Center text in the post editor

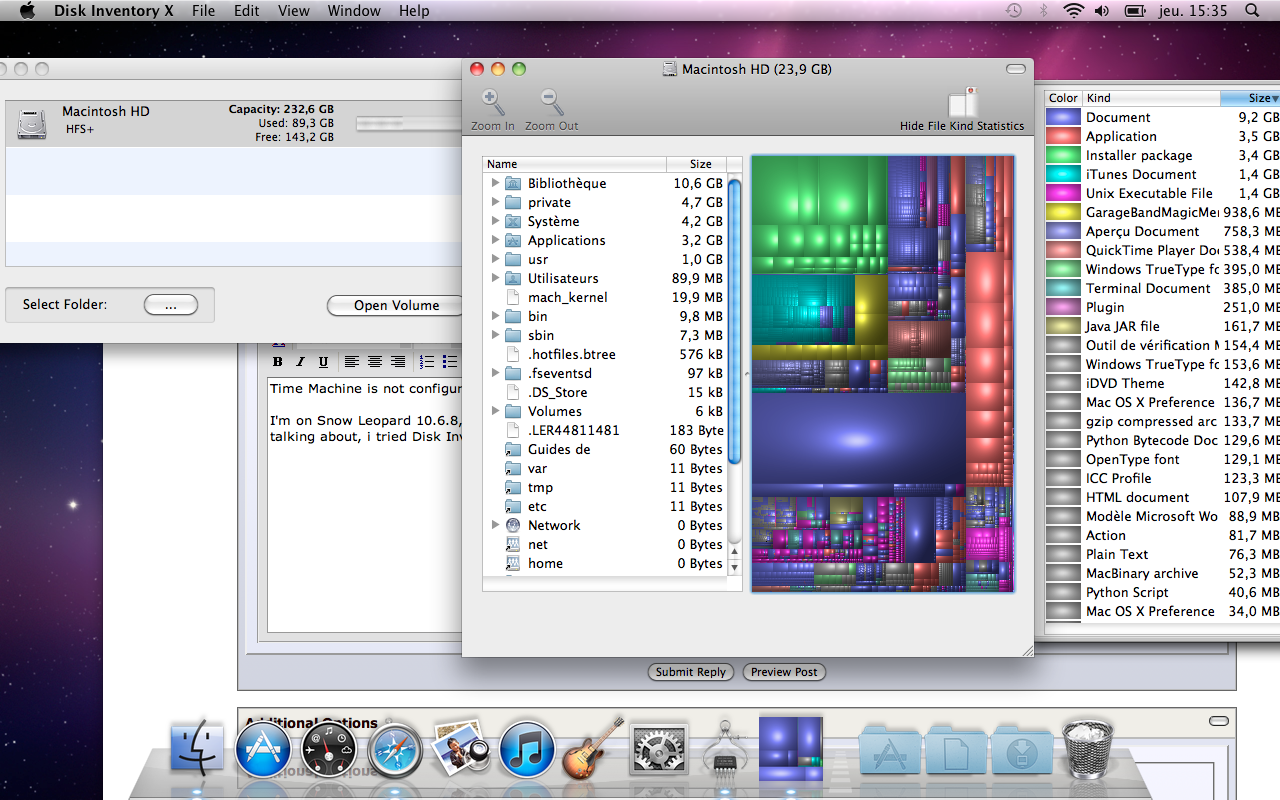[375, 362]
